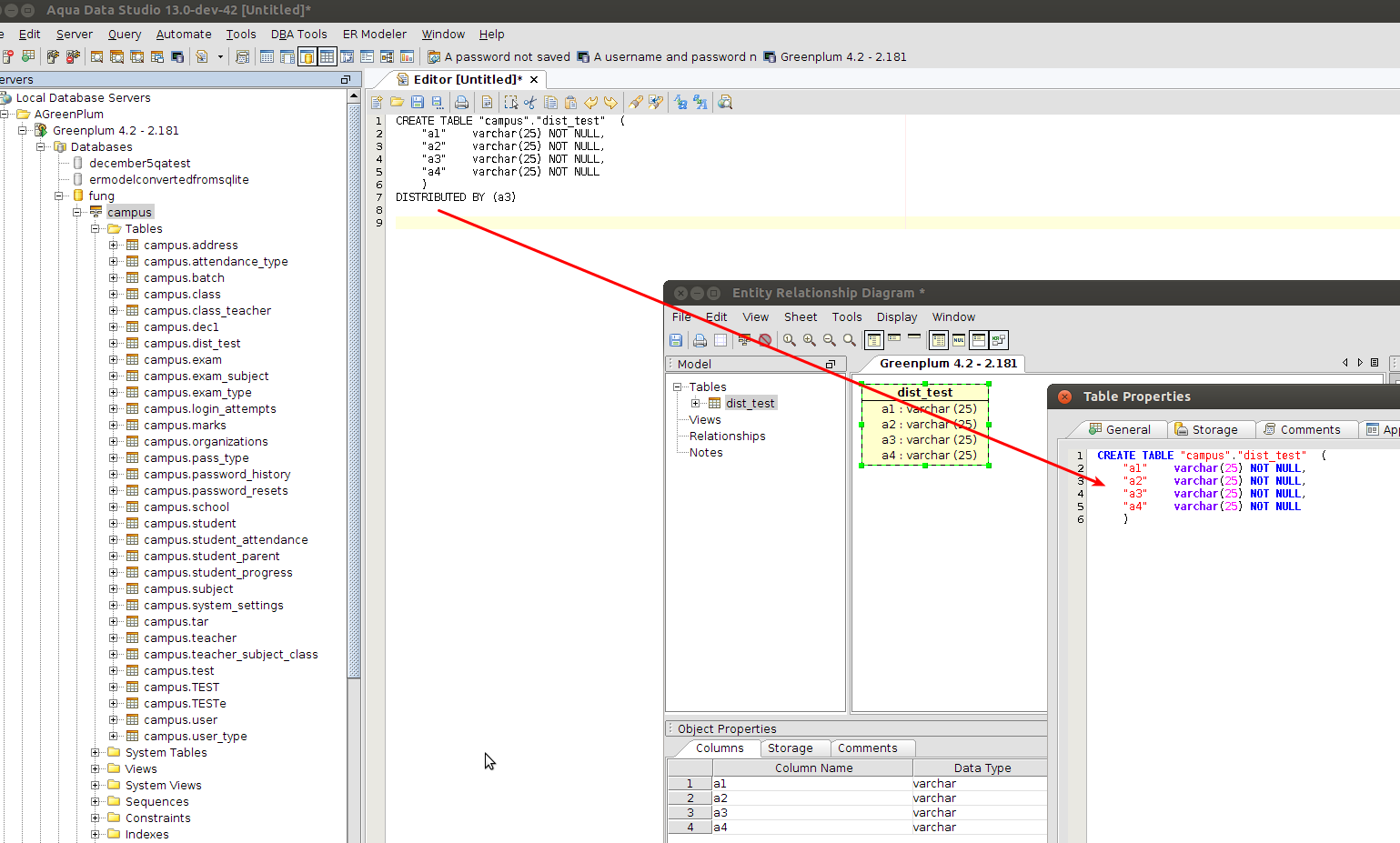Expand the campus.dist_test table node
The image size is (1400, 843).
coord(114,344)
